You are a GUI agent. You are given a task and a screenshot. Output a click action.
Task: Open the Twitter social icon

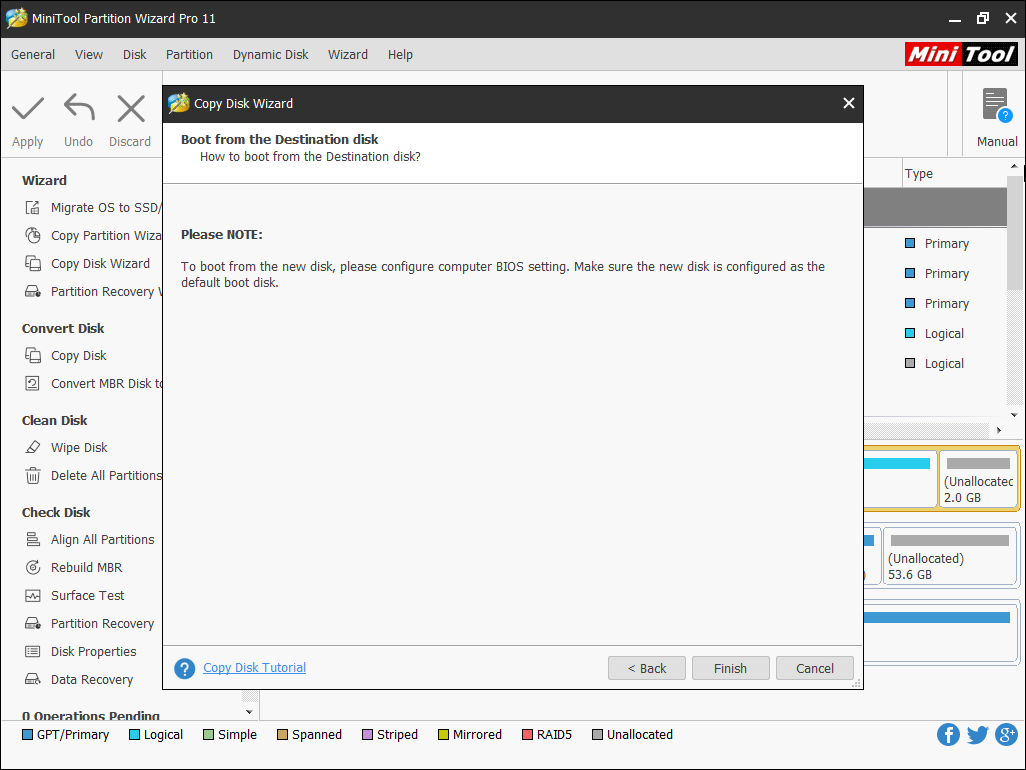(977, 735)
